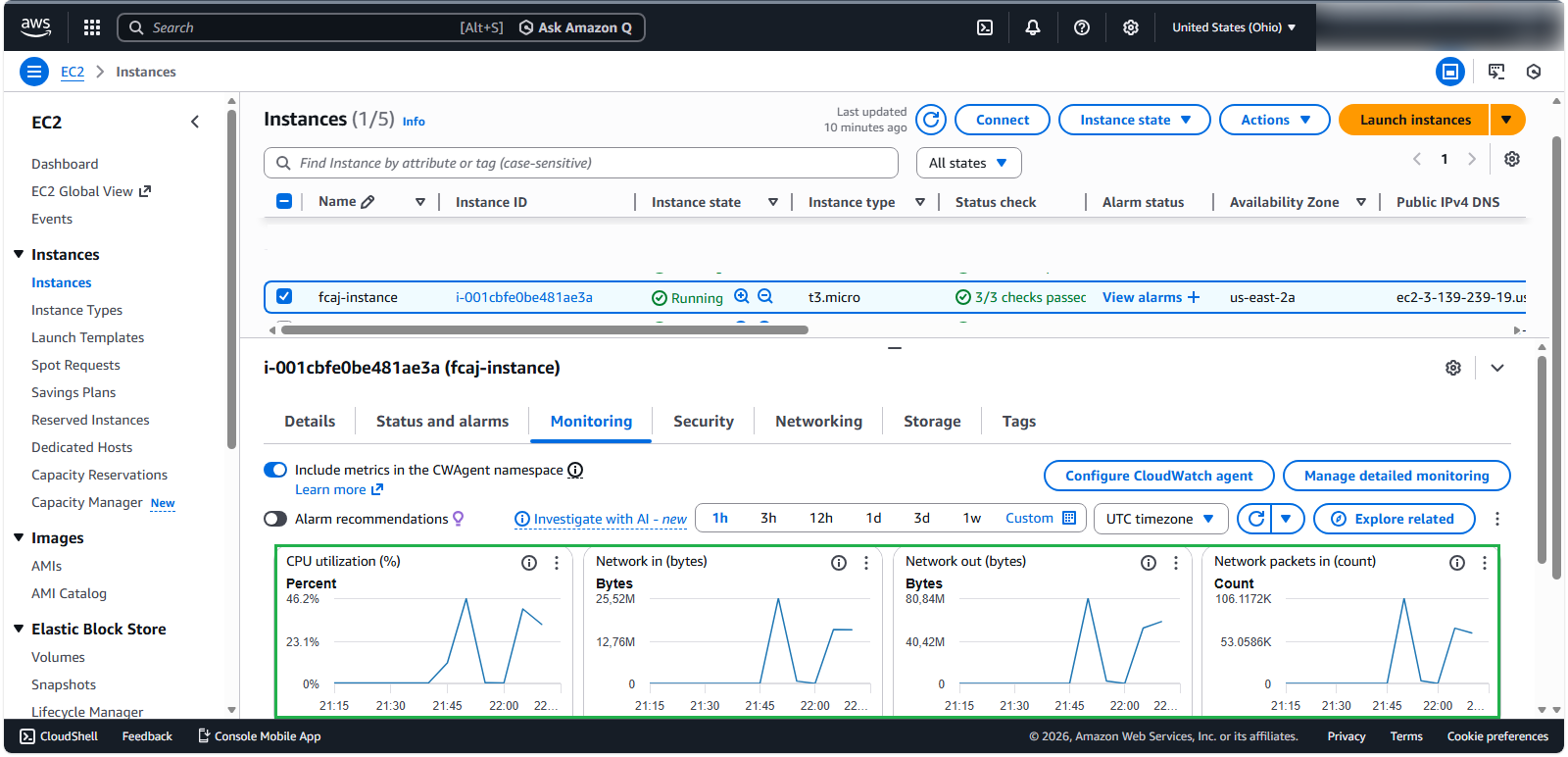Viewport: 1568px width, 757px height.
Task: Show info for CWAgent namespace metrics
Action: 575,470
